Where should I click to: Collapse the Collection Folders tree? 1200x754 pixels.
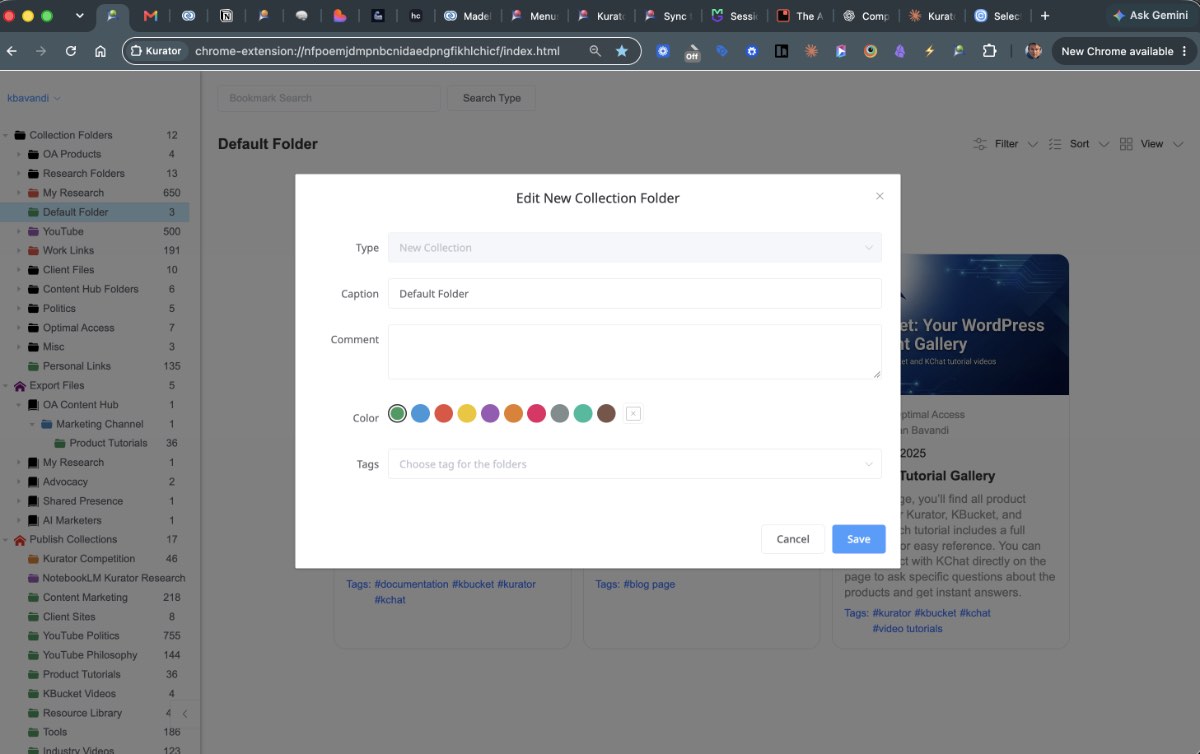(6, 135)
